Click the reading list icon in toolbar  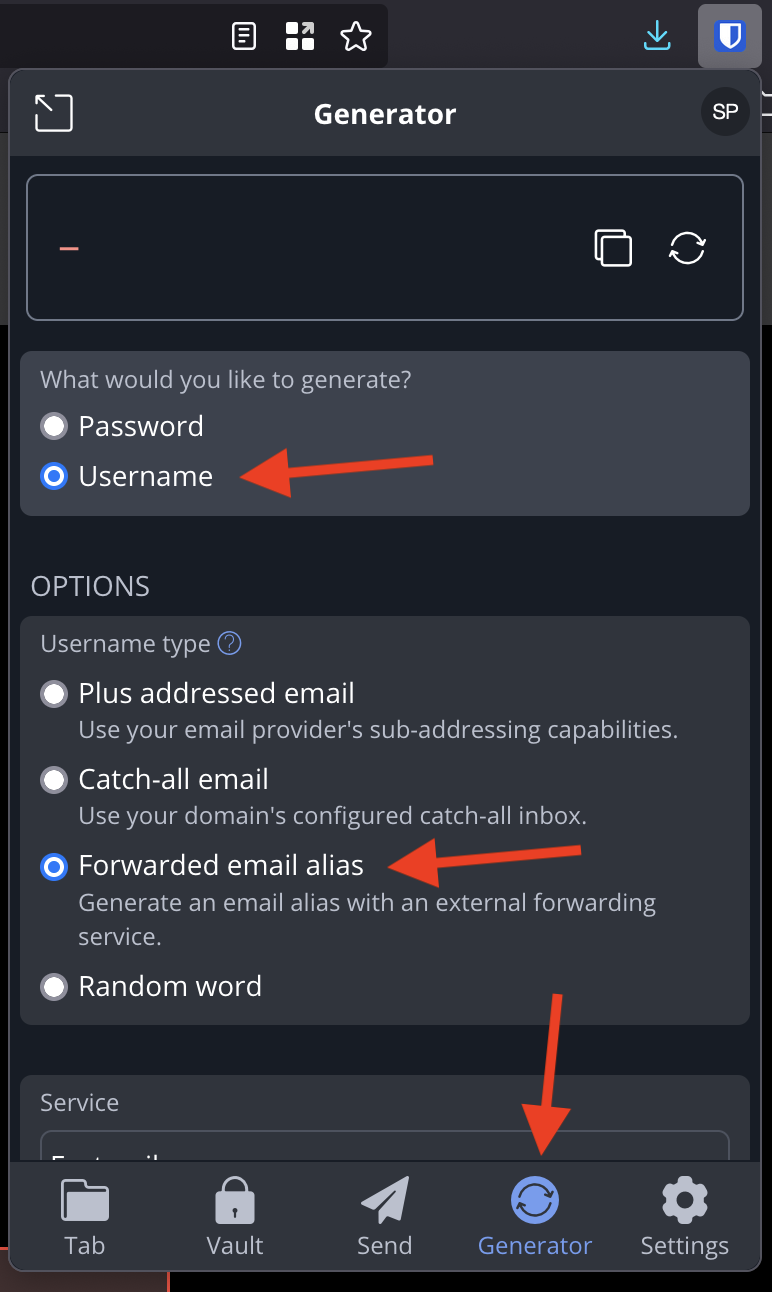tap(243, 36)
